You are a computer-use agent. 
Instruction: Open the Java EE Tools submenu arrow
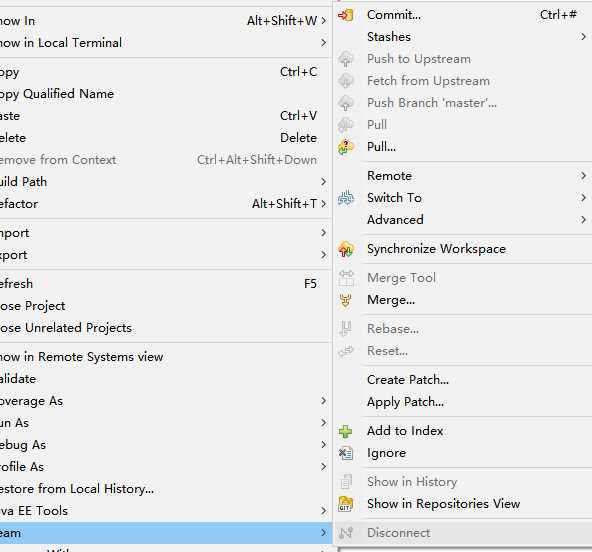click(323, 511)
